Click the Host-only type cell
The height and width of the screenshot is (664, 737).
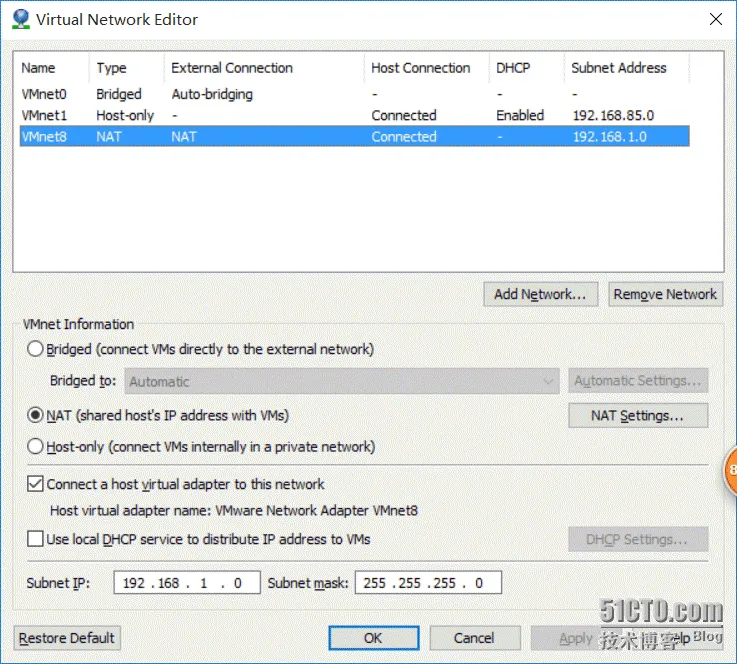(x=125, y=116)
